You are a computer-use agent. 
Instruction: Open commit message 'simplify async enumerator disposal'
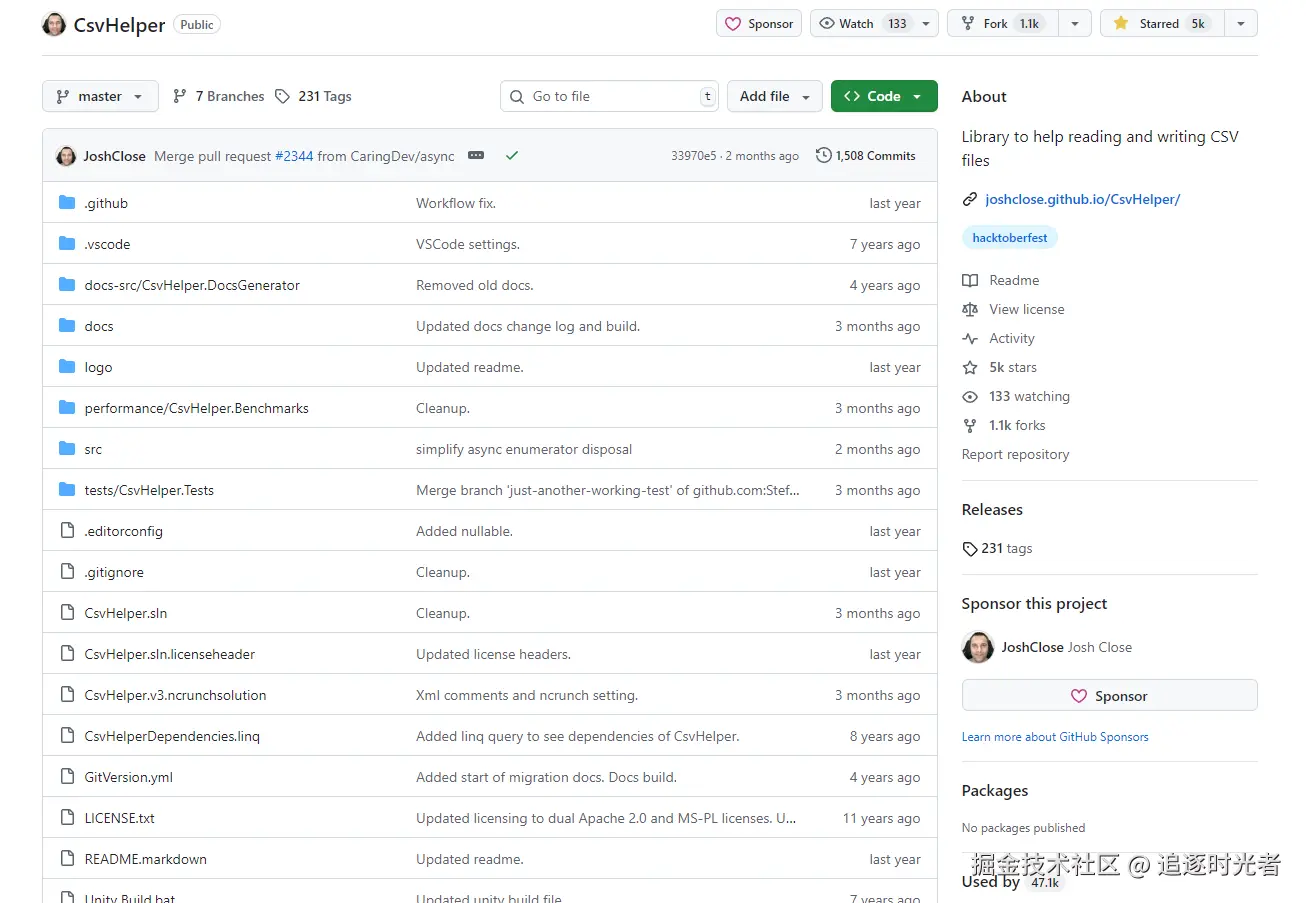524,449
